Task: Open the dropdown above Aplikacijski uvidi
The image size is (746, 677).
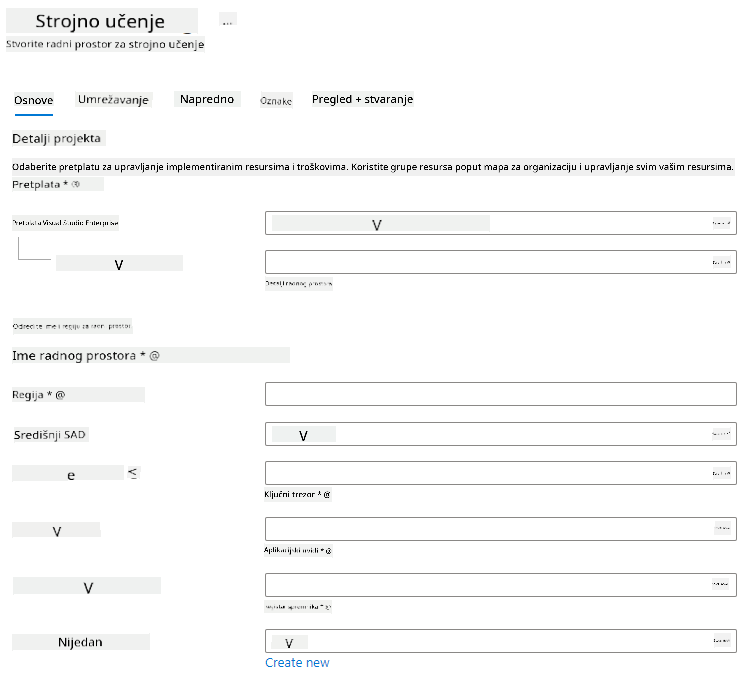Action: 501,529
